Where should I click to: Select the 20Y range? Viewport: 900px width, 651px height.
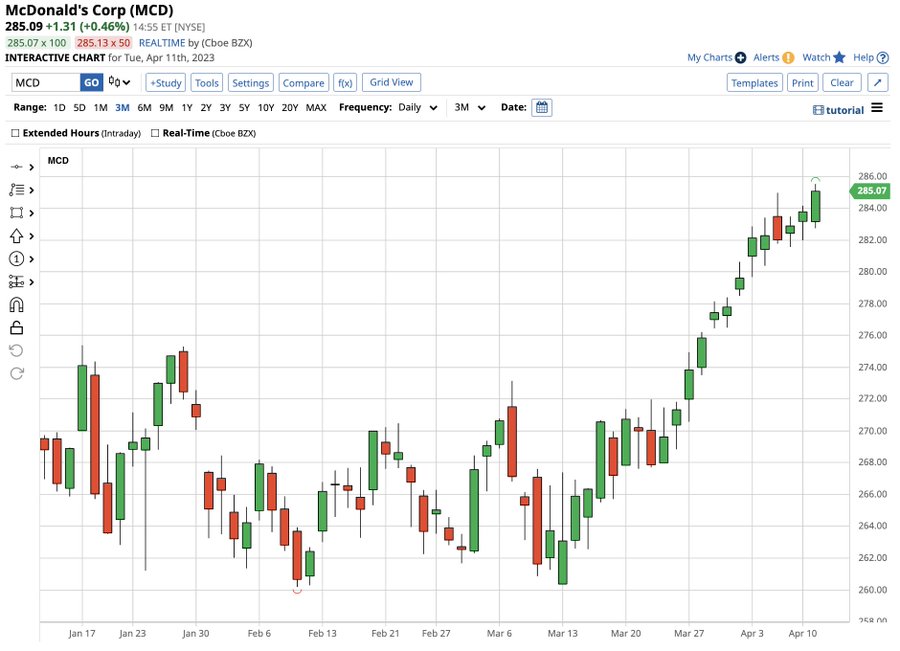pos(290,107)
